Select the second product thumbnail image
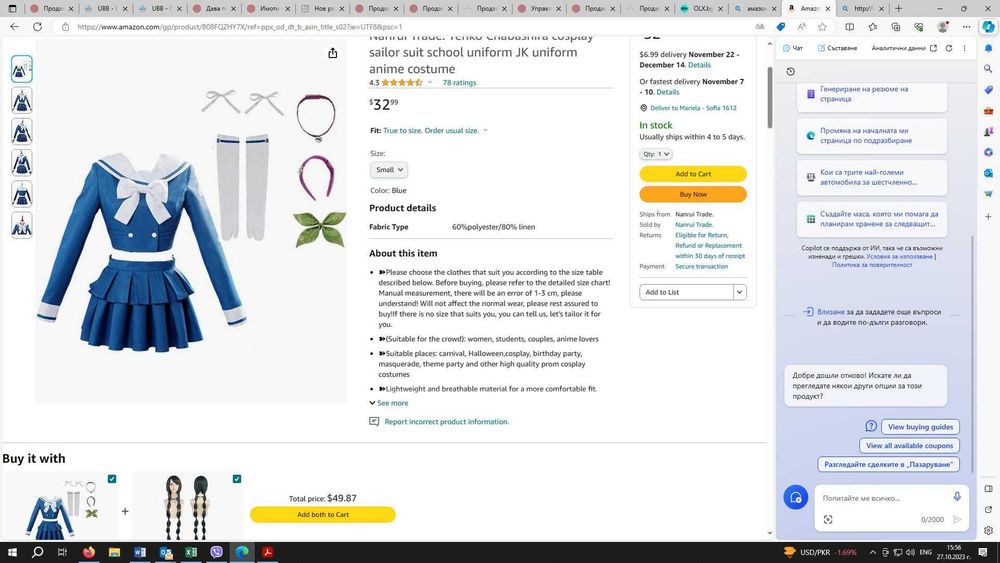 22,101
